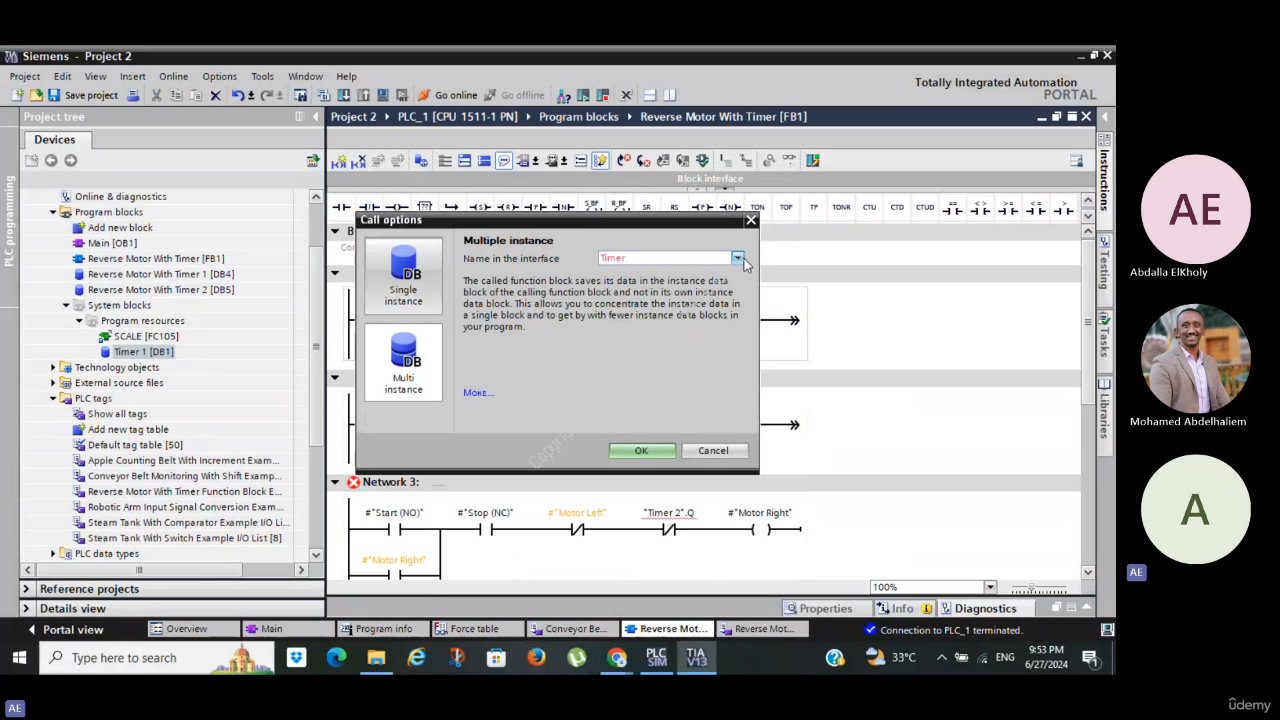Expand the Technology objects node
The width and height of the screenshot is (1280, 720).
pyautogui.click(x=53, y=367)
